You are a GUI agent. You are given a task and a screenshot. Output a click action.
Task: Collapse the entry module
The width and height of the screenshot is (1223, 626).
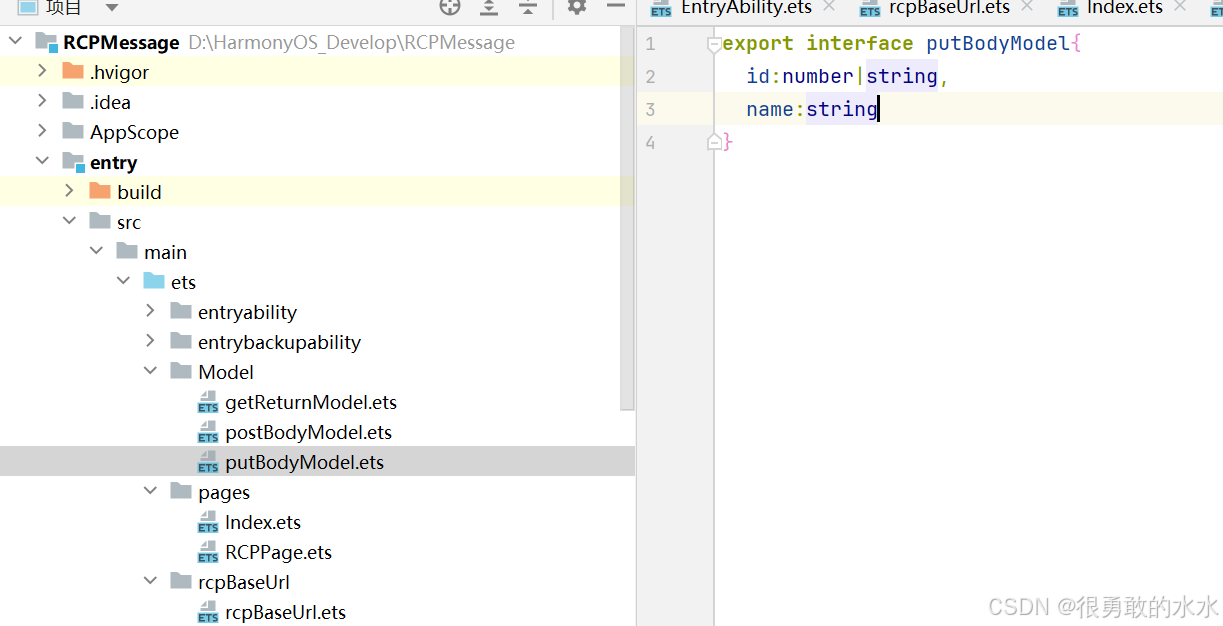point(42,161)
